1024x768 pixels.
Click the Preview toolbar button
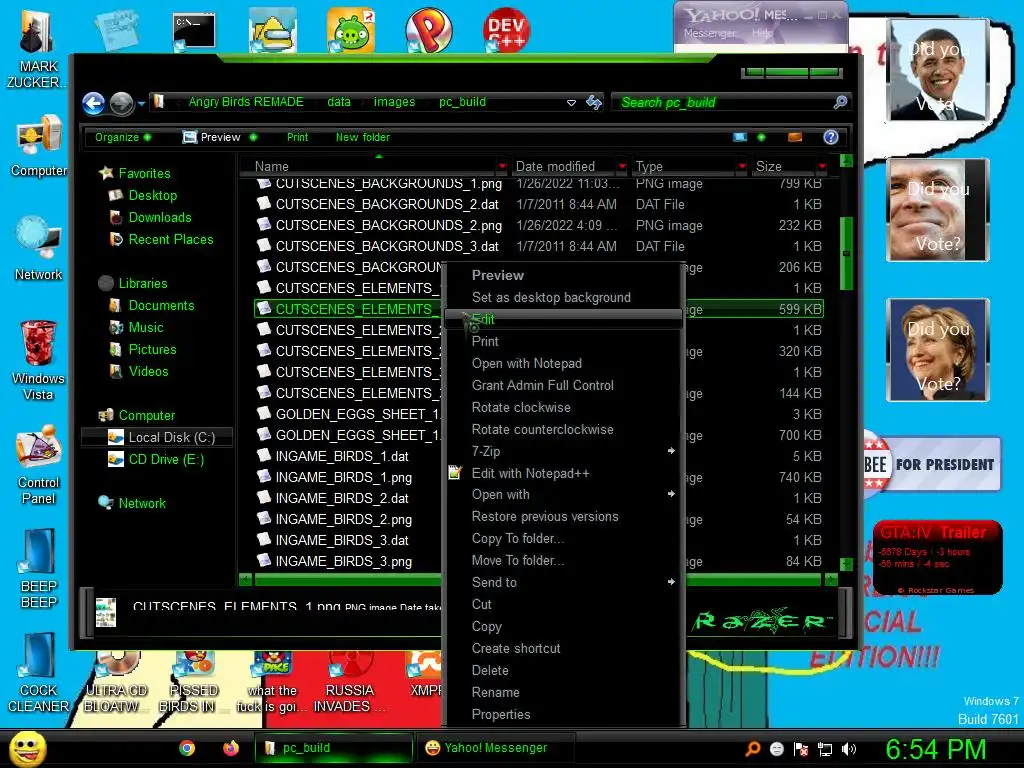(212, 137)
